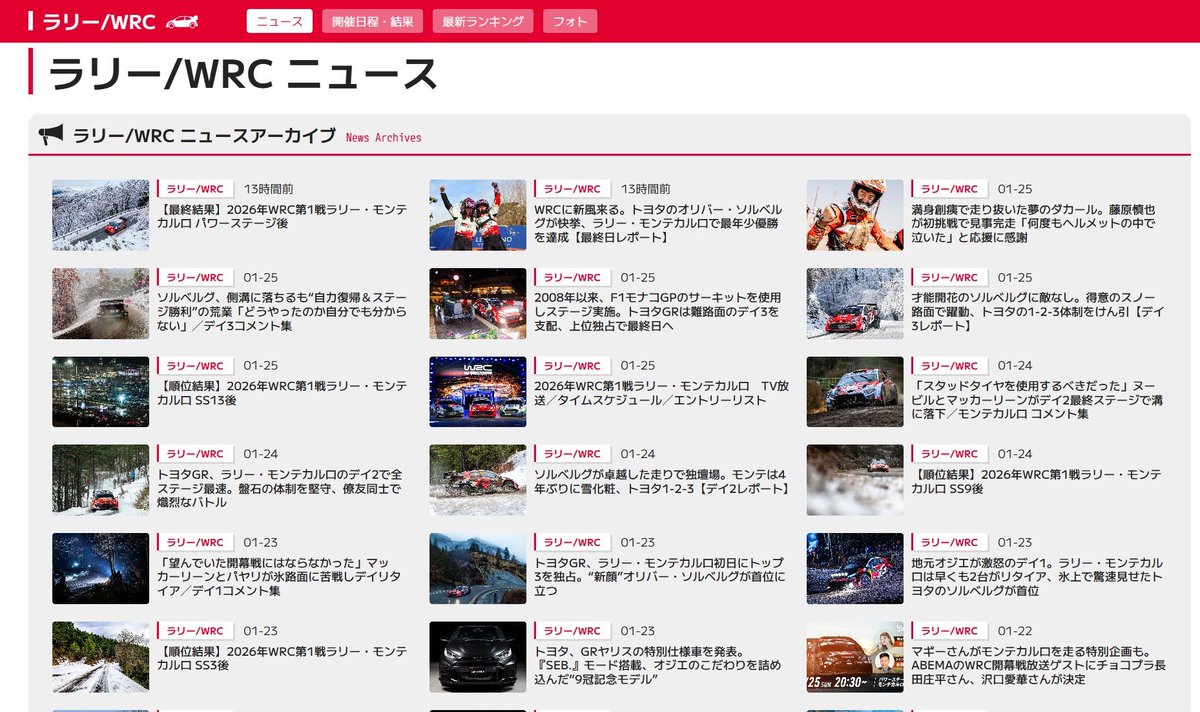Select the ニュース tab in the top navigation
This screenshot has height=712, width=1200.
[277, 20]
